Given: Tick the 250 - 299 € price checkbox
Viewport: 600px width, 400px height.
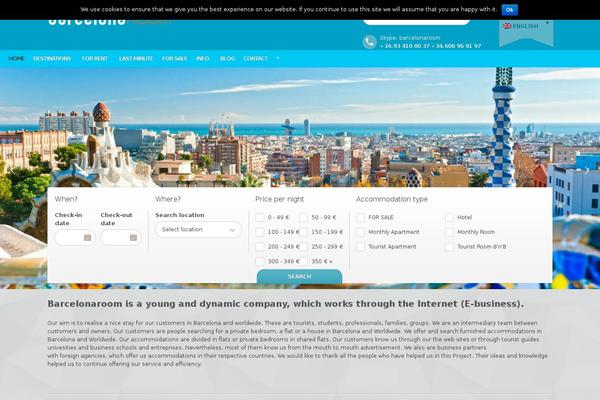Looking at the screenshot, I should pos(303,247).
